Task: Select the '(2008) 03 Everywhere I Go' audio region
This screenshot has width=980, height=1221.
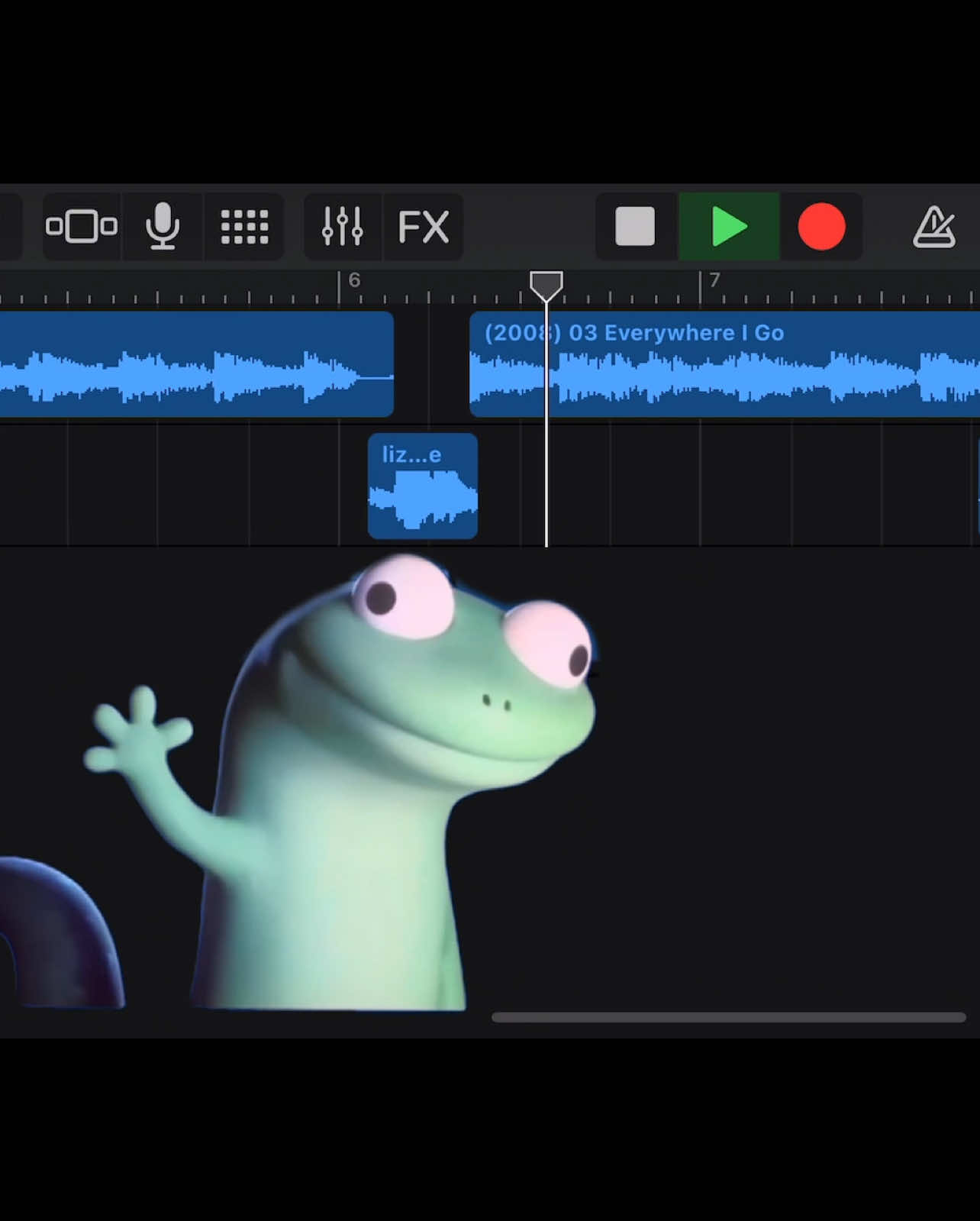Action: [724, 364]
